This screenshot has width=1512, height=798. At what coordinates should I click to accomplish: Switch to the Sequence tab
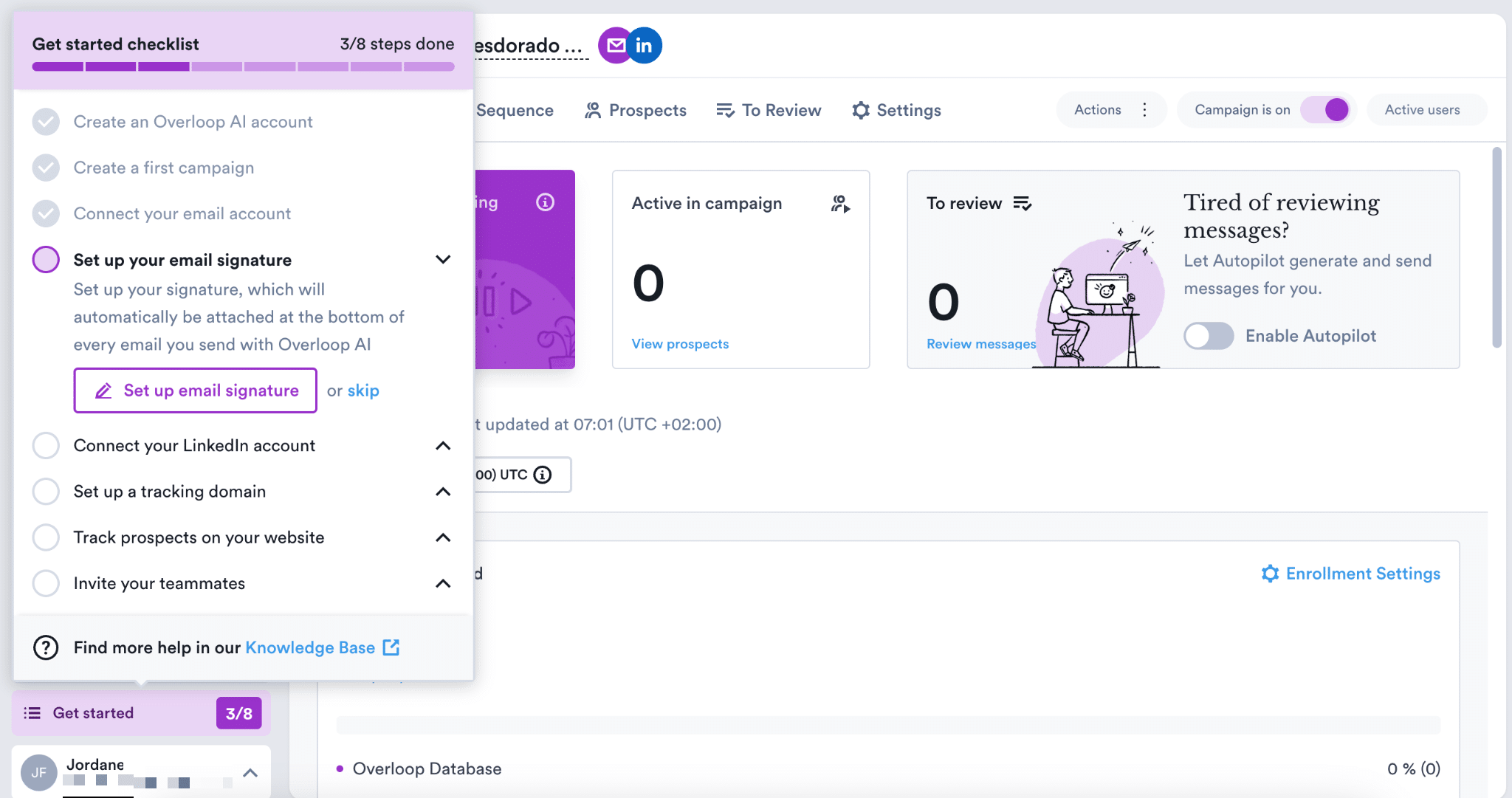[515, 110]
